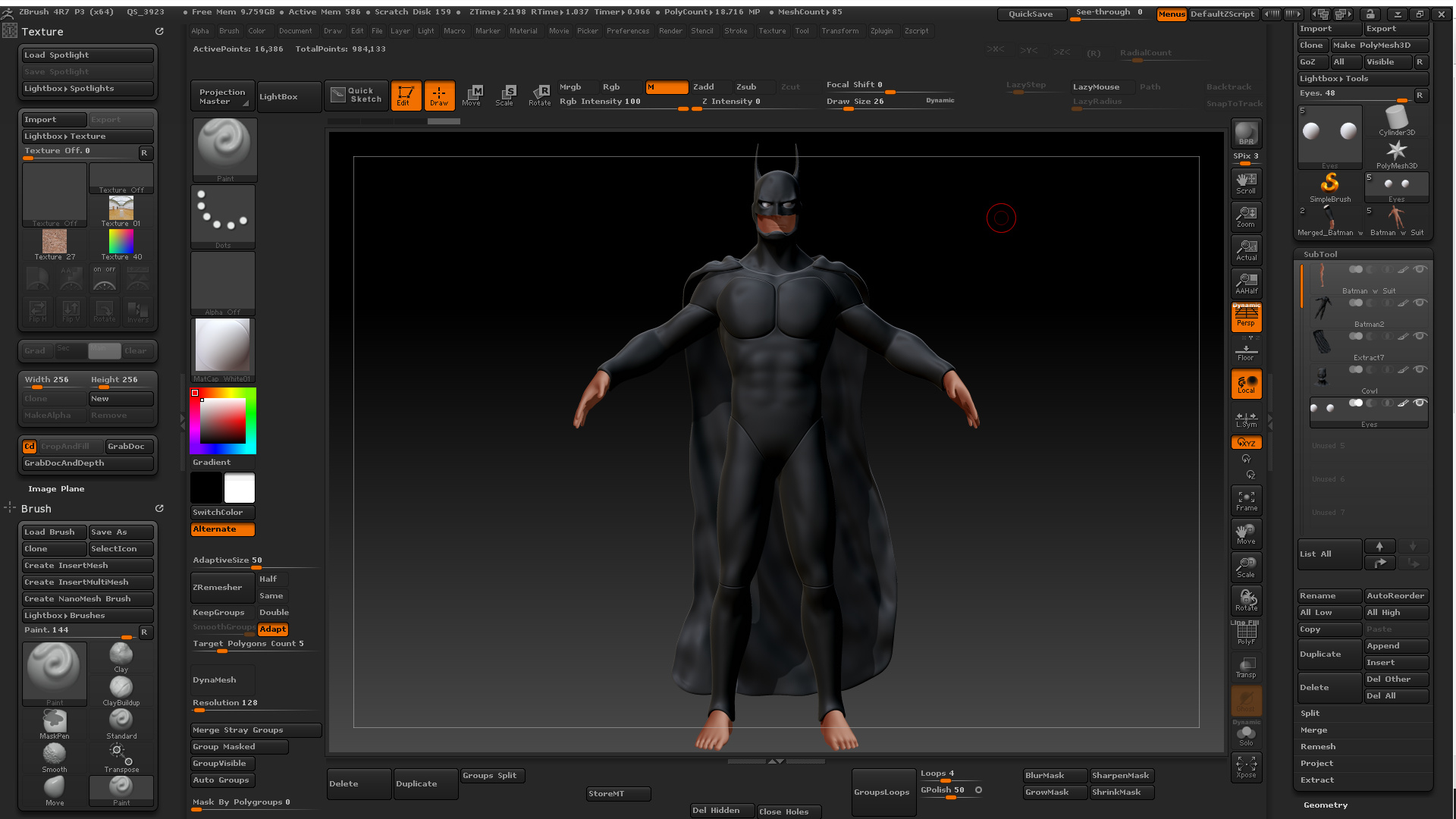Open the Quick Sketch tool

point(357,96)
